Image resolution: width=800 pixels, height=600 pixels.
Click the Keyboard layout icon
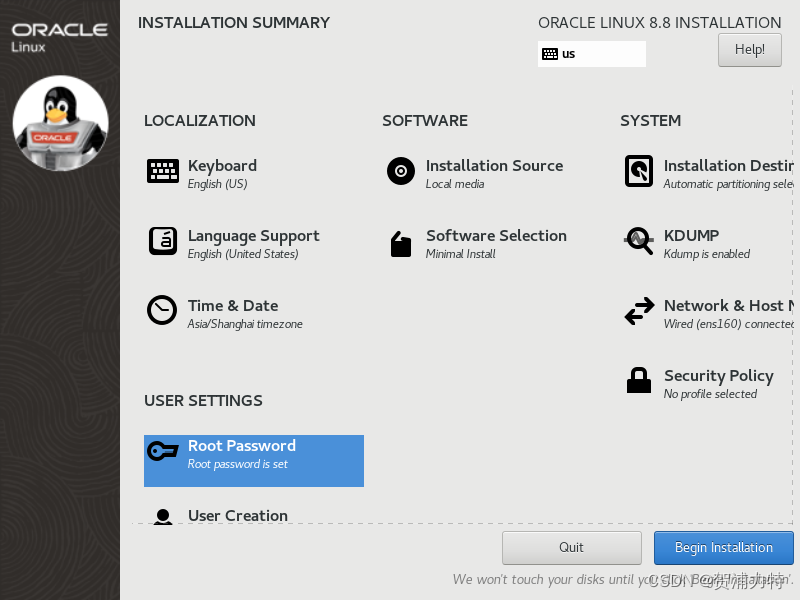point(163,171)
